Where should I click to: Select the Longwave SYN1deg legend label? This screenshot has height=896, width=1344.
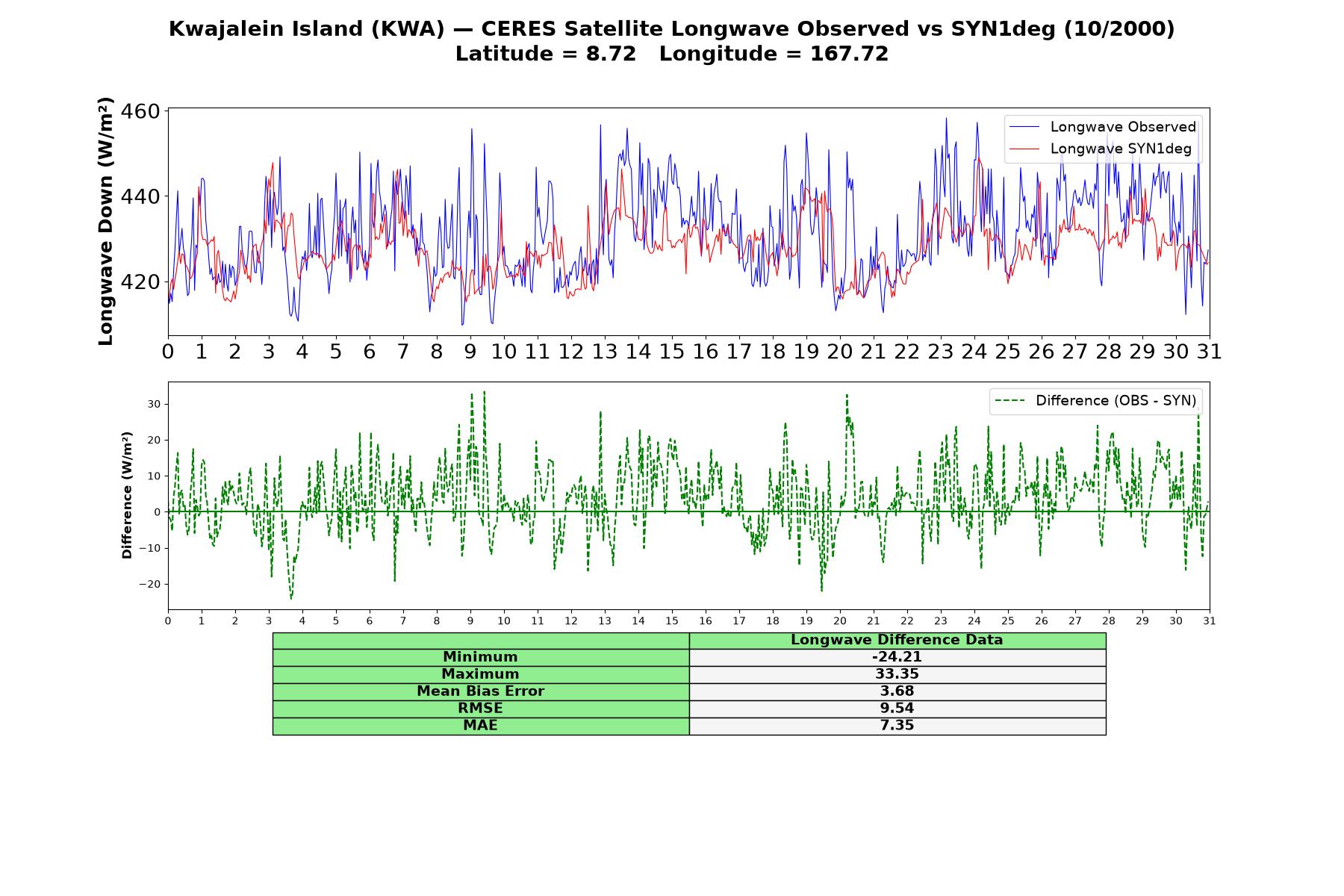coord(1121,149)
